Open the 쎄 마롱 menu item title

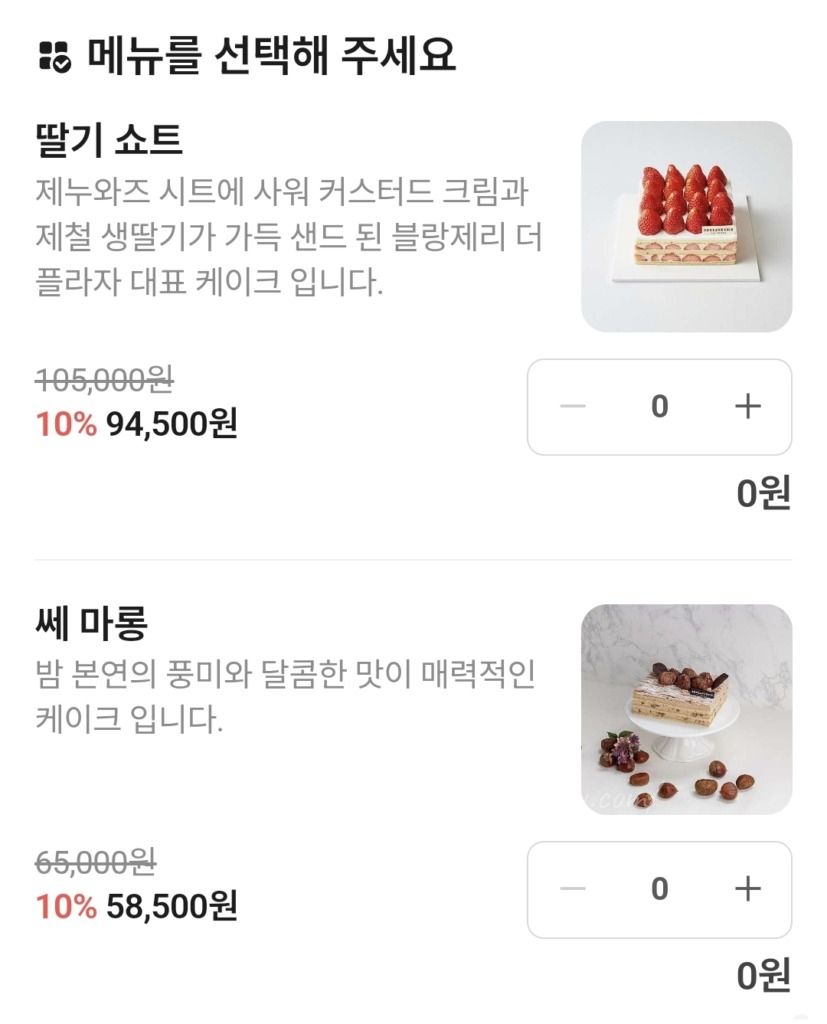coord(91,623)
